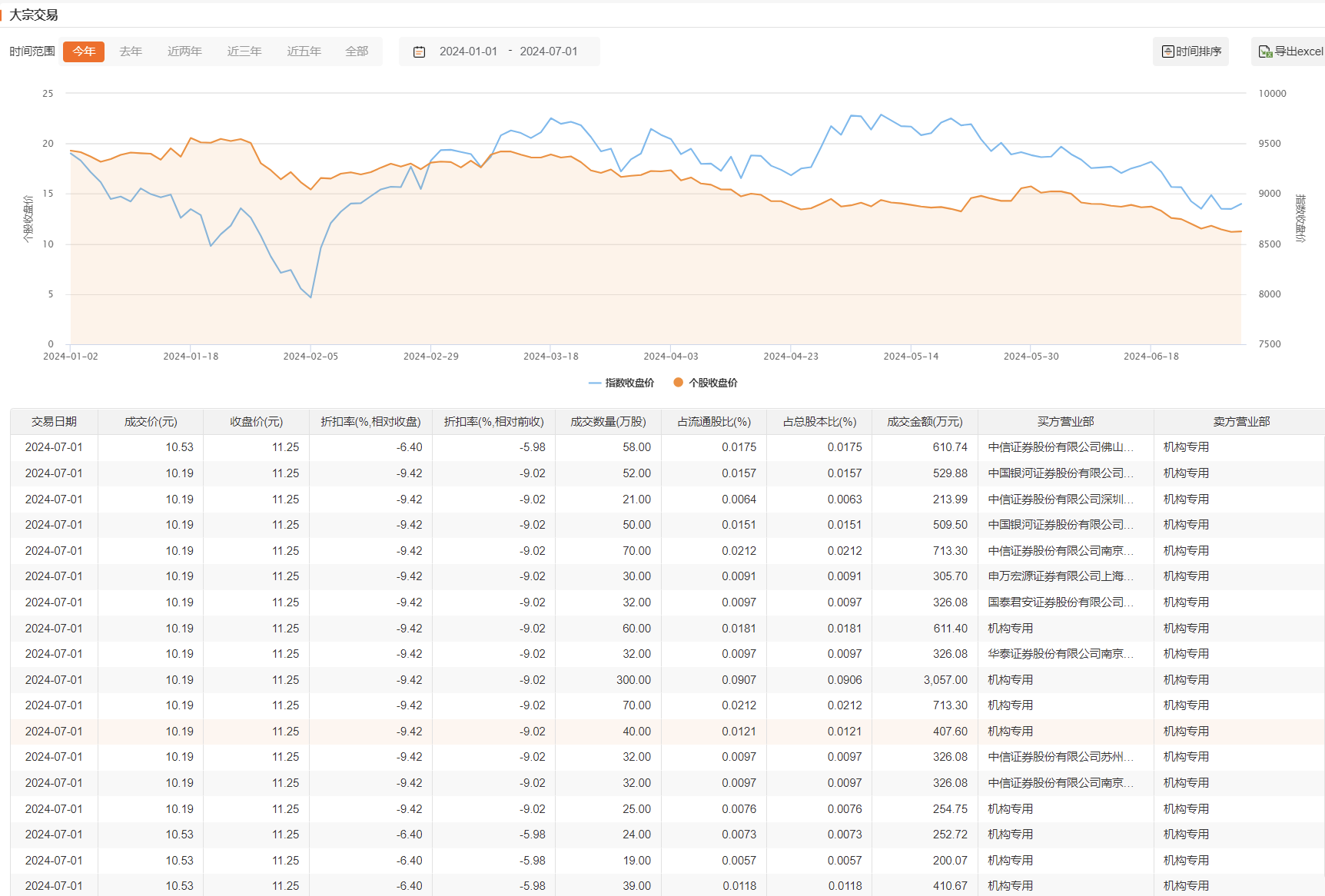Click the 中信证券股份有限公司佛山 buyer entry
Screen dimensions: 1325x896
(x=1061, y=447)
